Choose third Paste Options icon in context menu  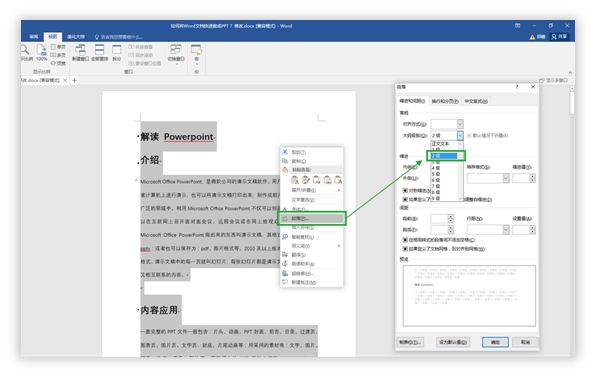[316, 180]
